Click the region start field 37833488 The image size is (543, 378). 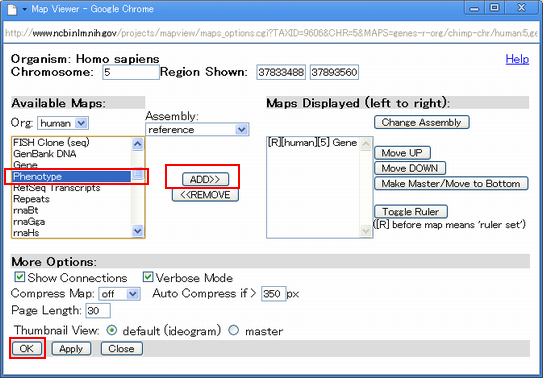(281, 72)
